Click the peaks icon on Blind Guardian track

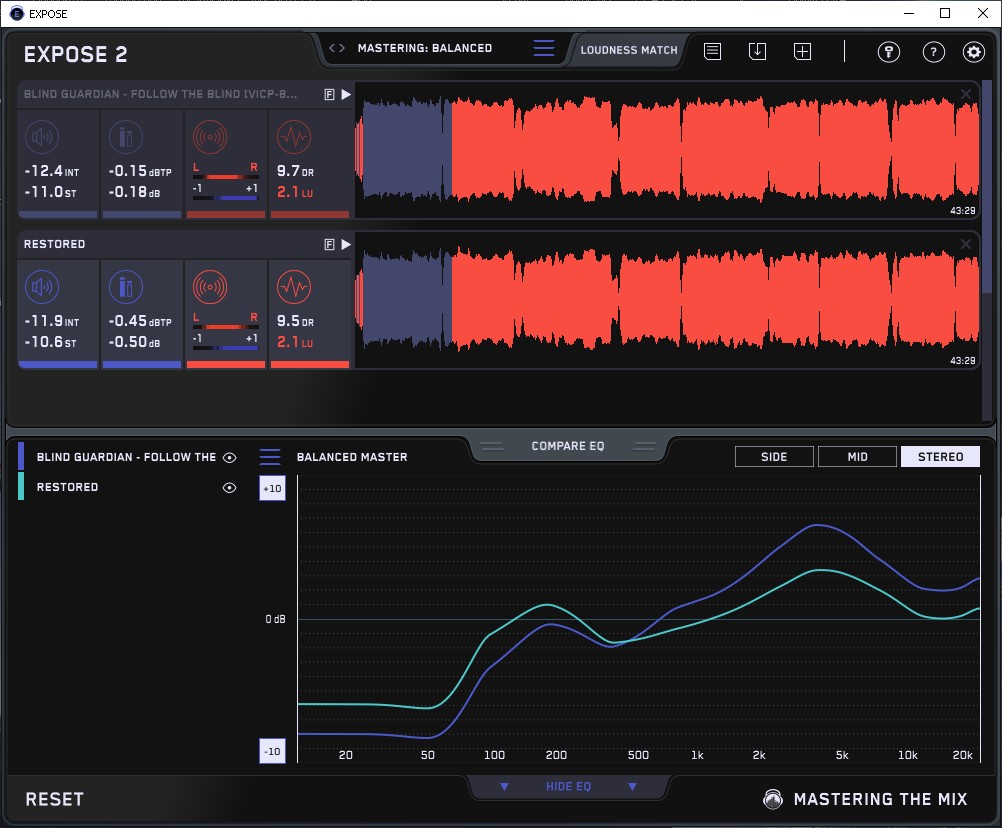tap(126, 137)
